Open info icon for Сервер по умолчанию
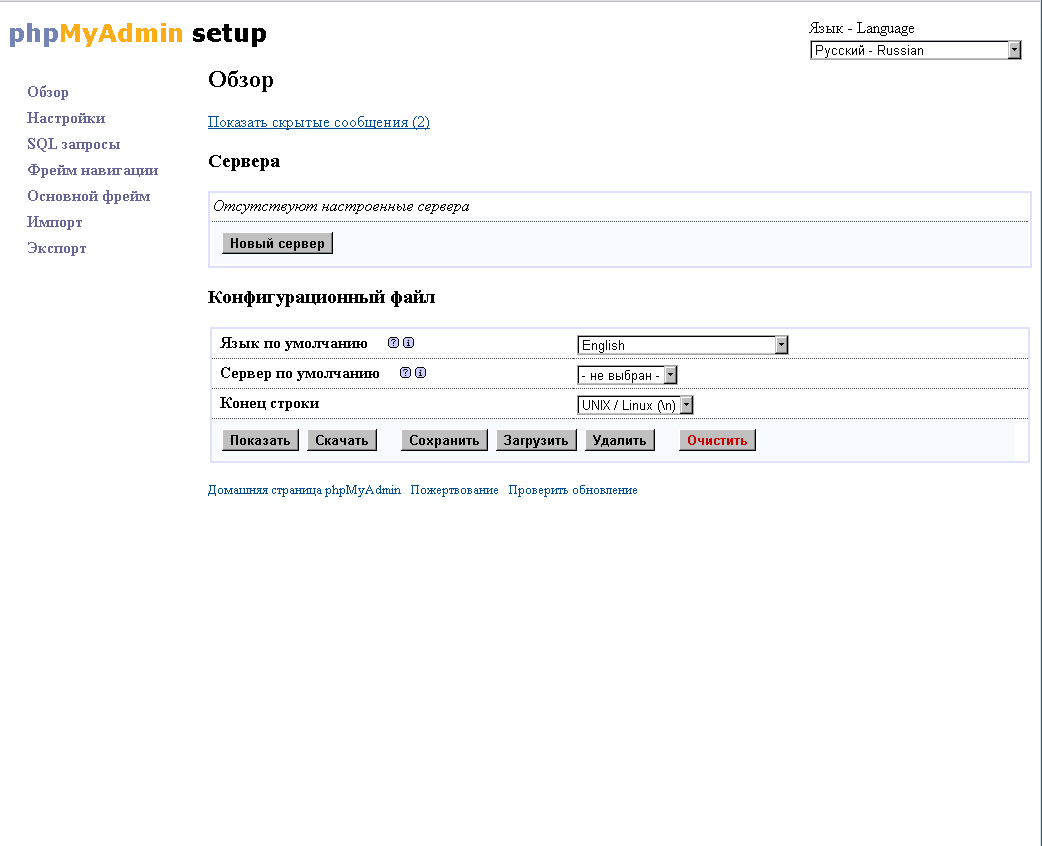 point(421,373)
